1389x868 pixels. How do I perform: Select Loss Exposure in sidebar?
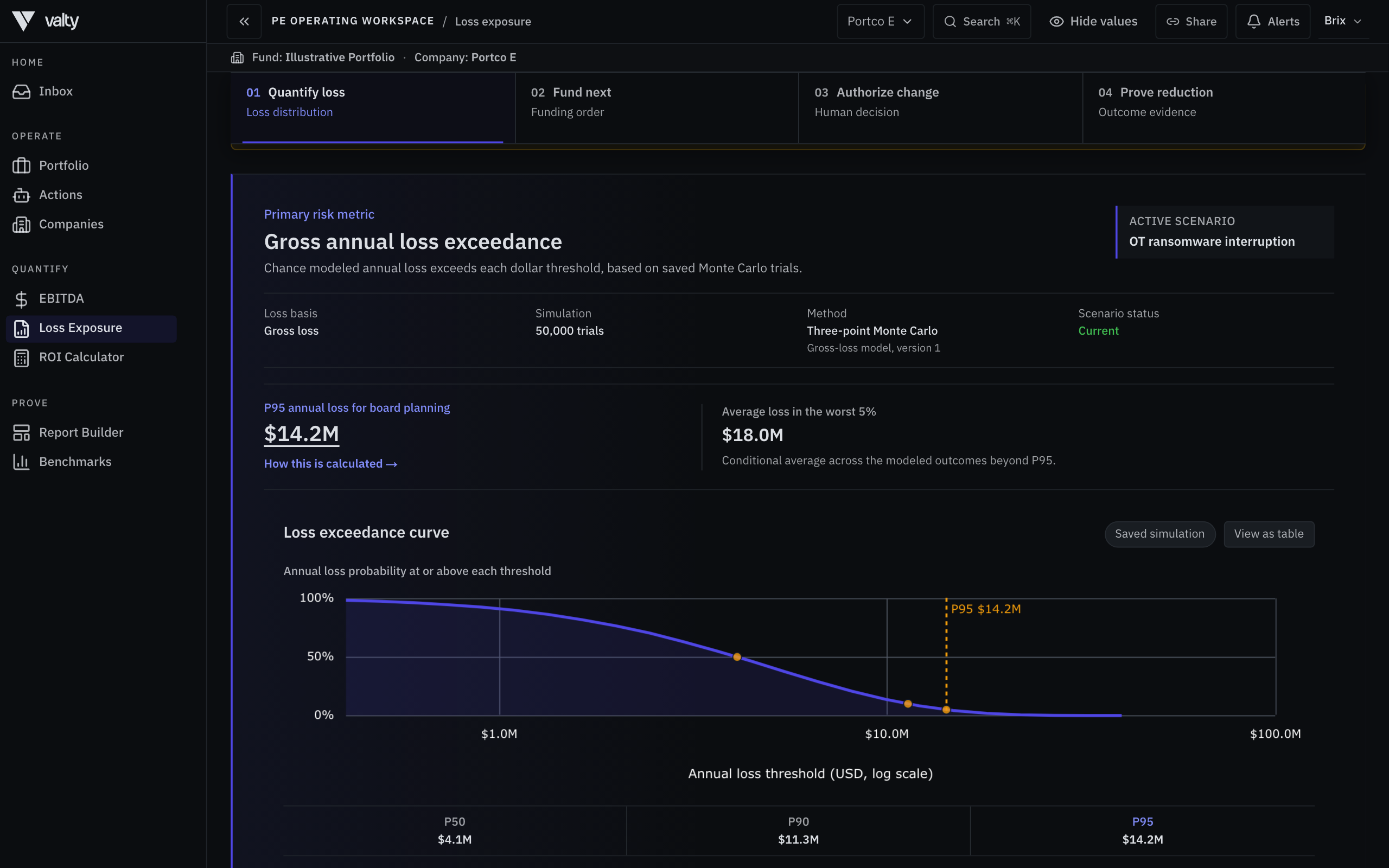91,328
